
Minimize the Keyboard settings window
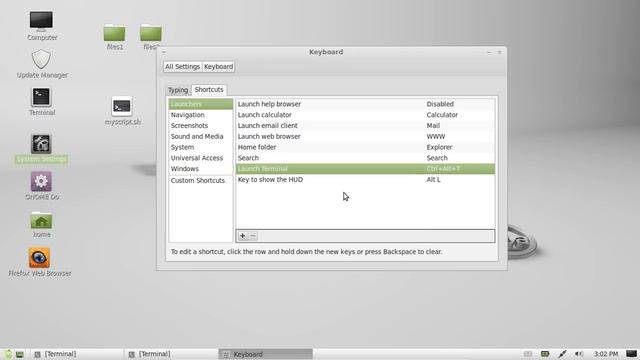tap(489, 52)
